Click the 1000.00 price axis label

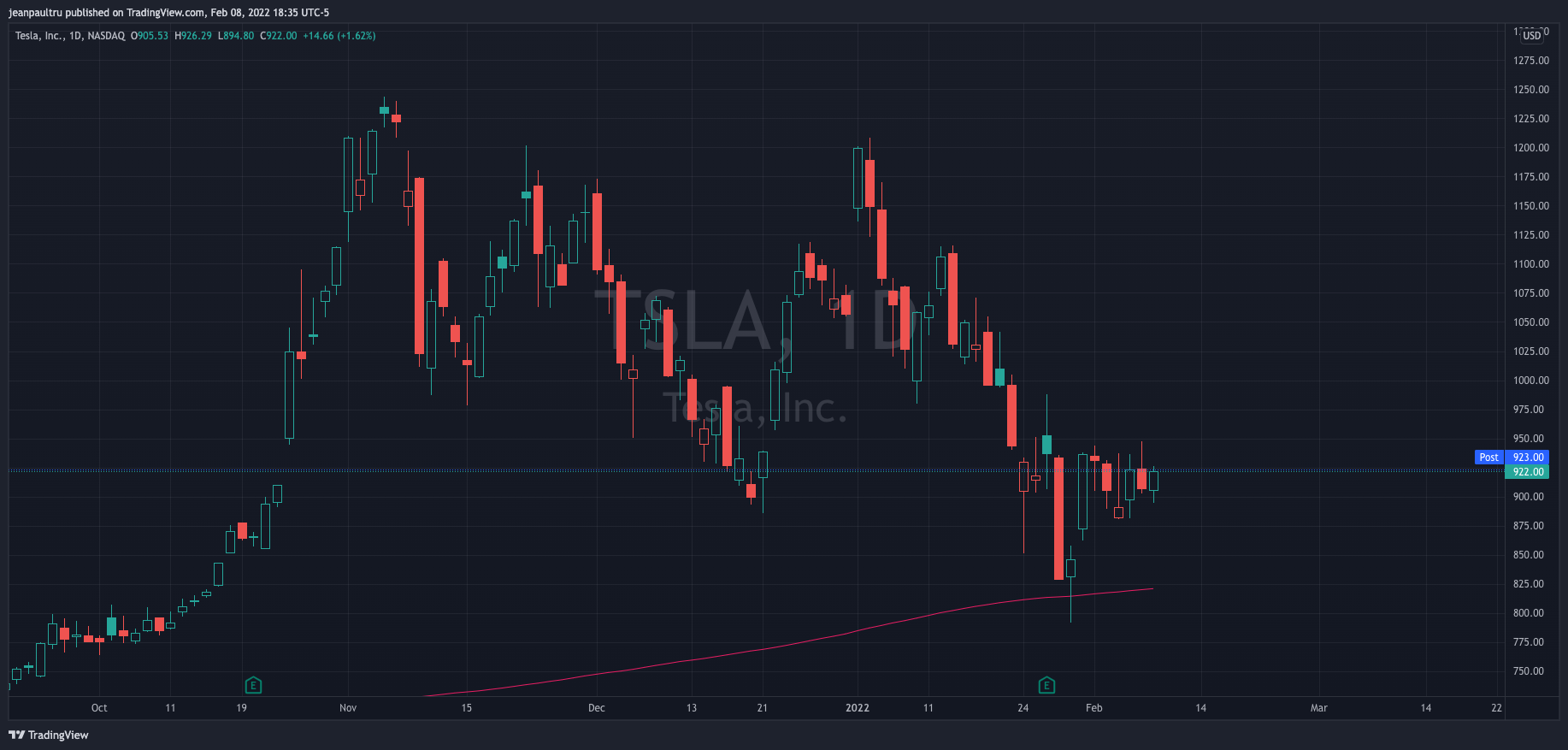coord(1530,381)
